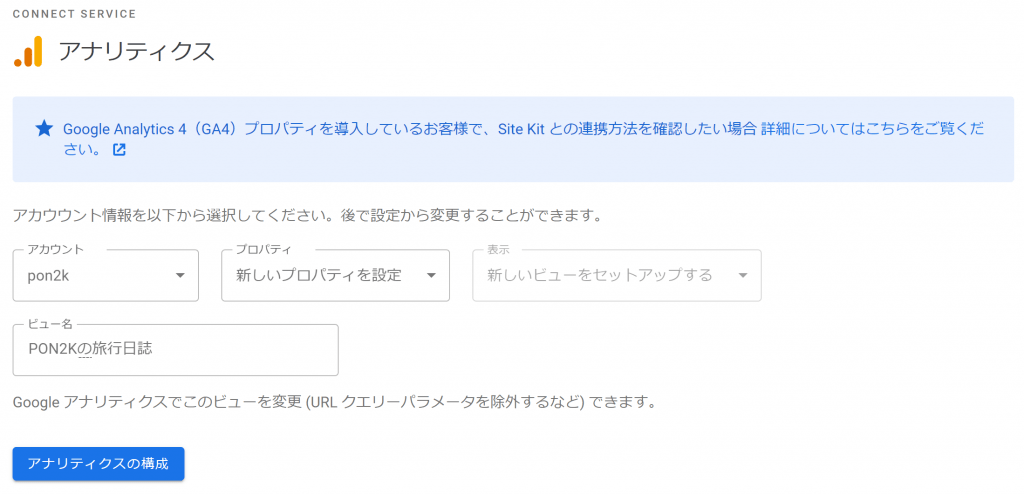Click the プロパティ field label
The image size is (1024, 495).
(x=263, y=249)
